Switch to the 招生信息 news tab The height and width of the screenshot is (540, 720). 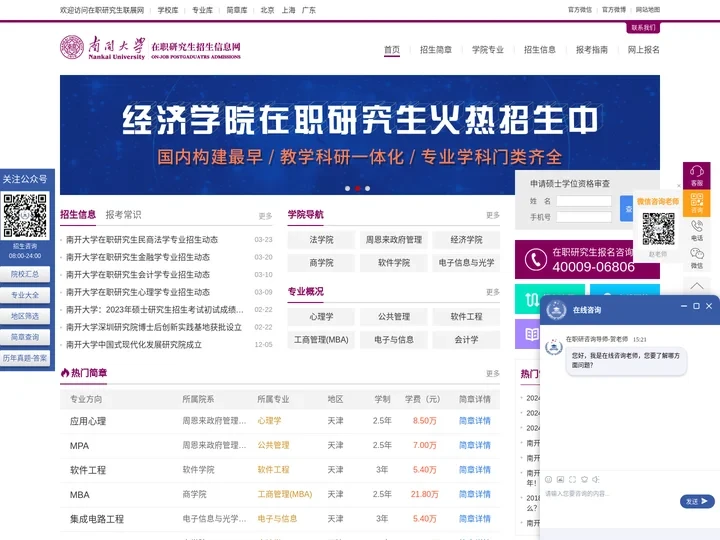tap(78, 214)
